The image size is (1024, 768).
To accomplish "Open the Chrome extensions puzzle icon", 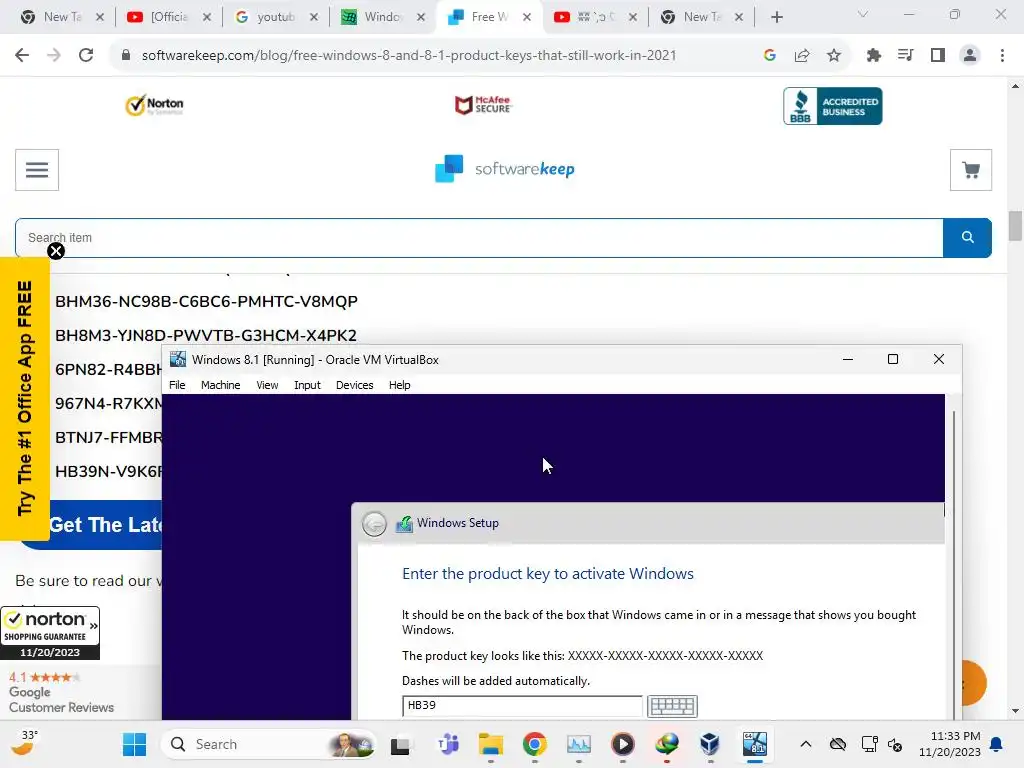I will 874,56.
